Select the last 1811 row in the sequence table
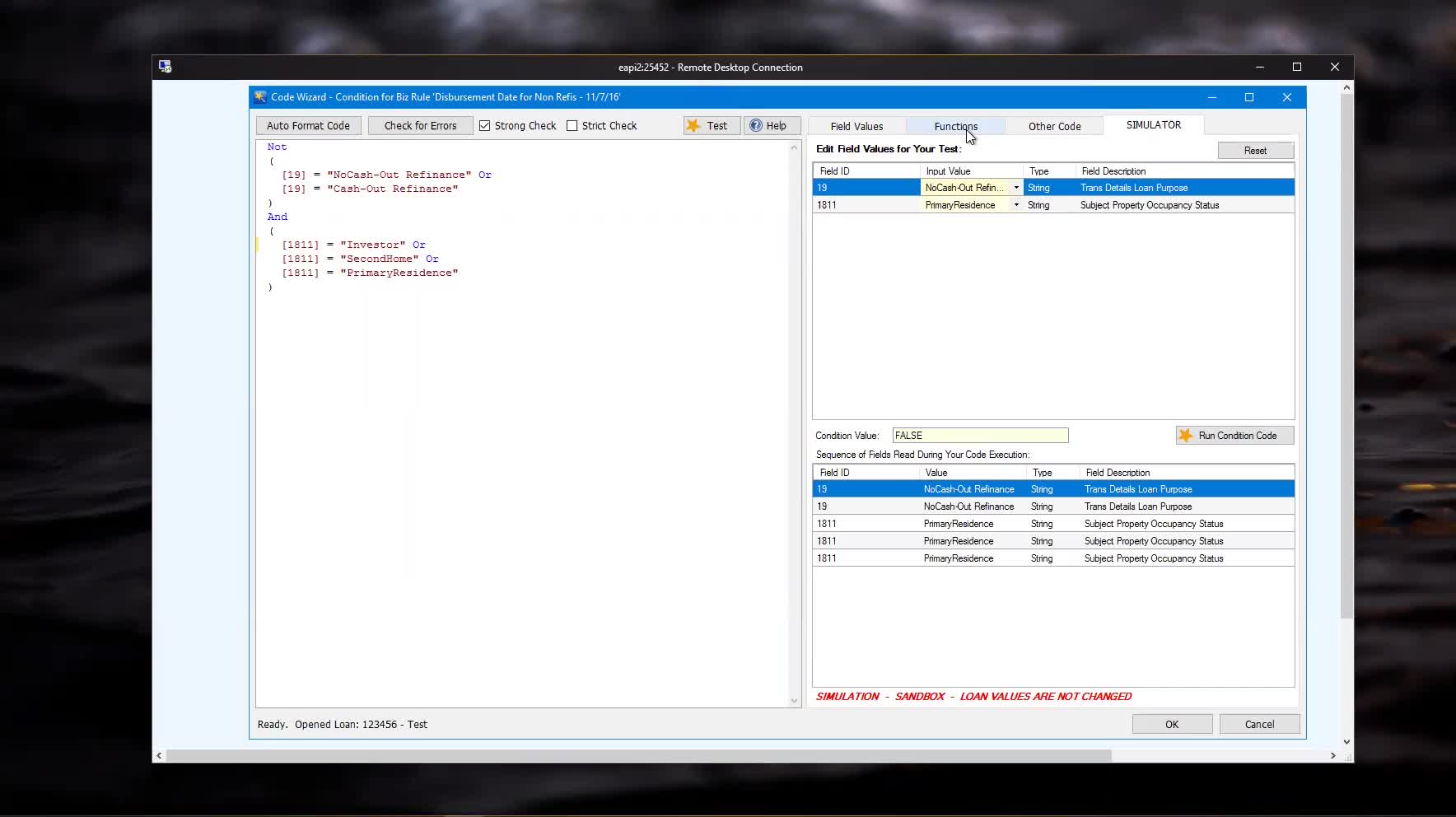Image resolution: width=1456 pixels, height=817 pixels. (1053, 558)
